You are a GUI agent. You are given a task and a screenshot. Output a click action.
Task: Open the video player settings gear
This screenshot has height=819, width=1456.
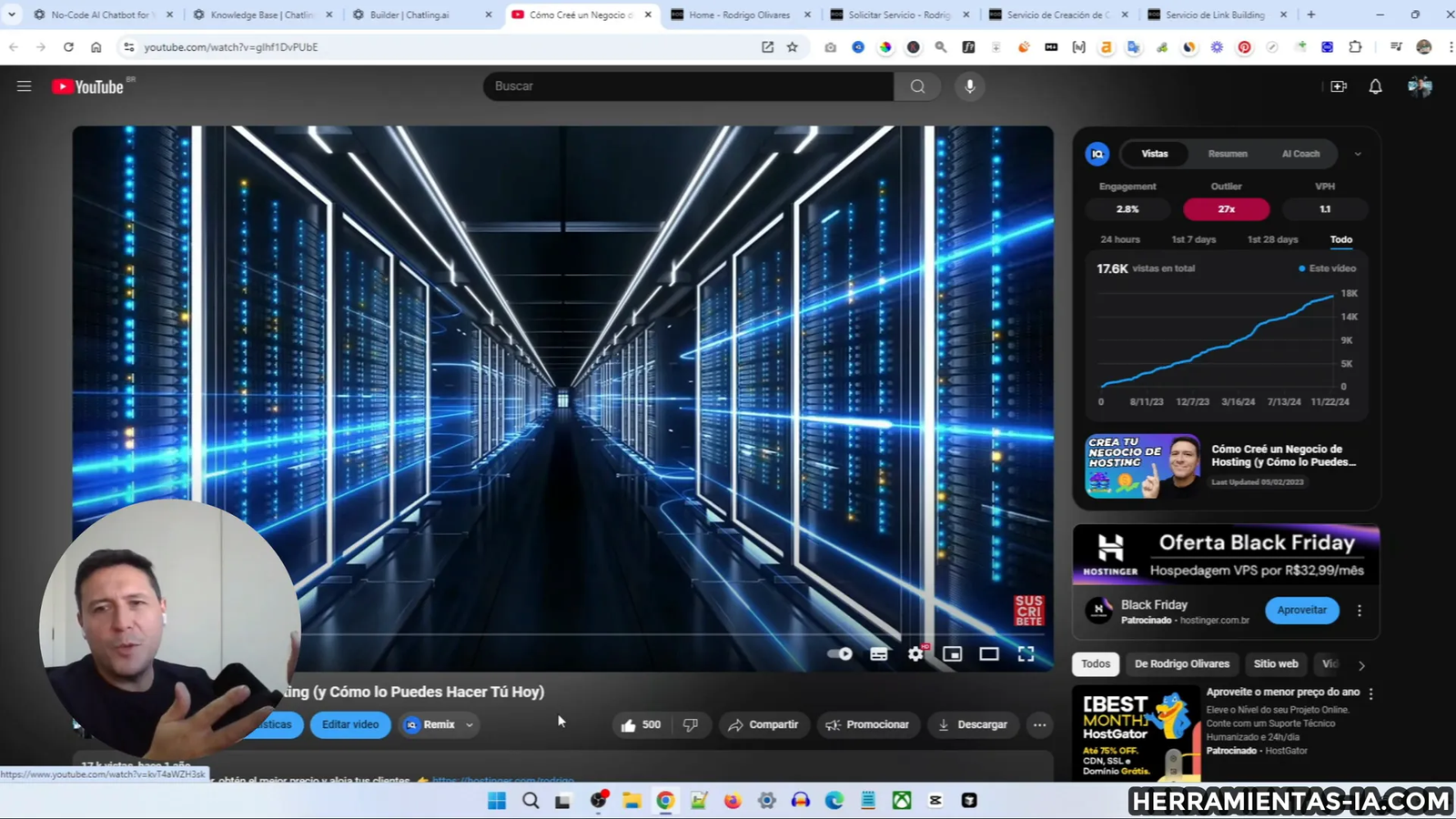click(x=915, y=654)
